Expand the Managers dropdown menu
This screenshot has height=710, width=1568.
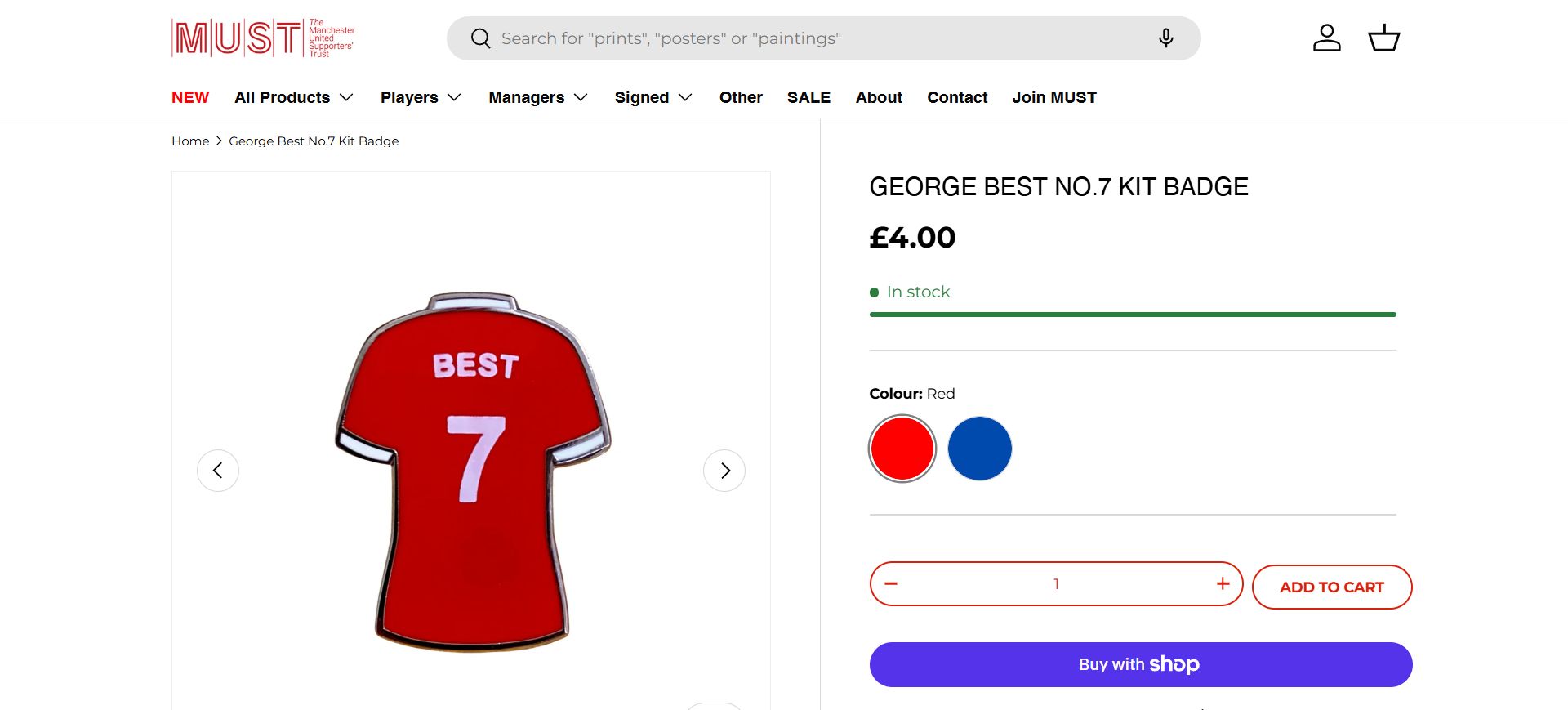click(x=538, y=97)
